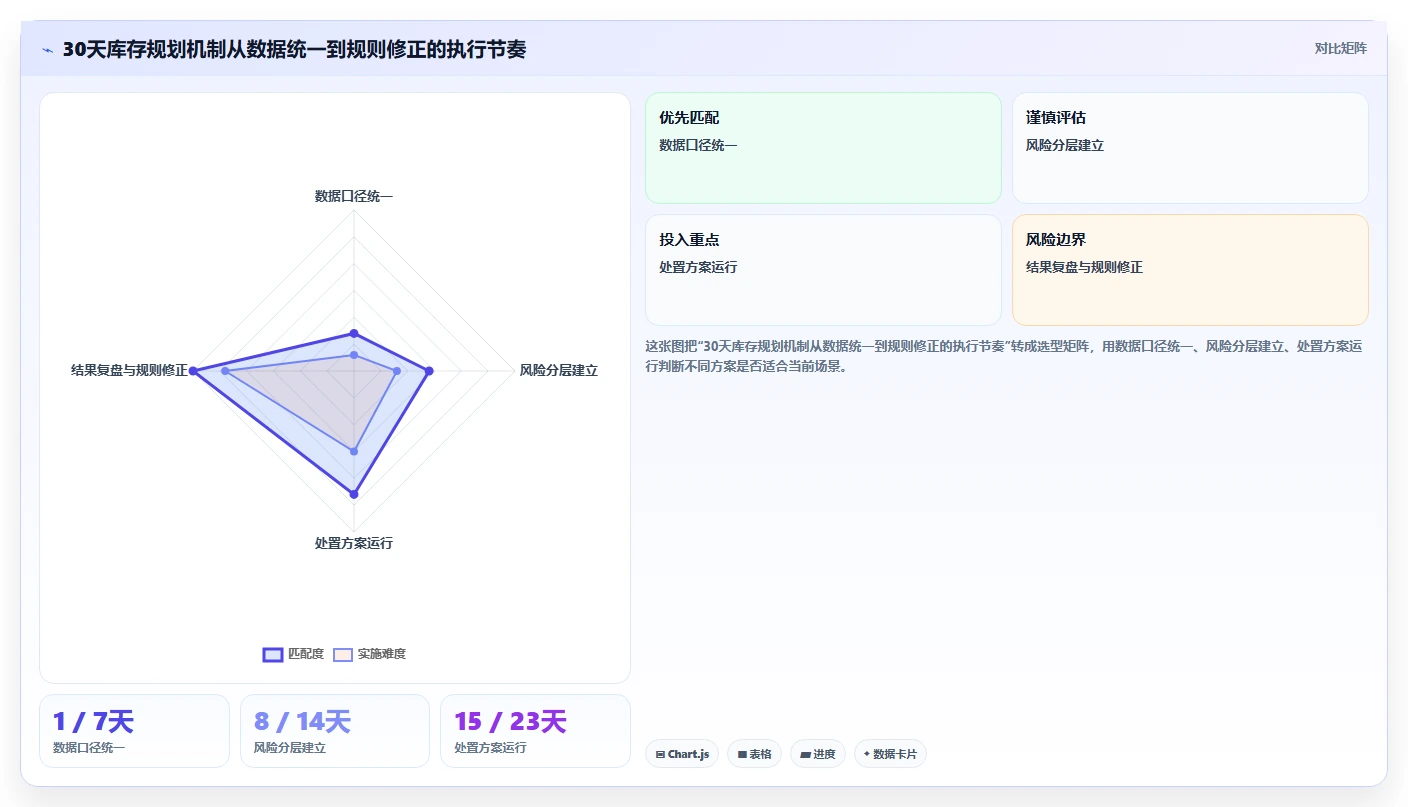Toggle the 实施难度 legend item
The height and width of the screenshot is (807, 1408).
pyautogui.click(x=369, y=654)
